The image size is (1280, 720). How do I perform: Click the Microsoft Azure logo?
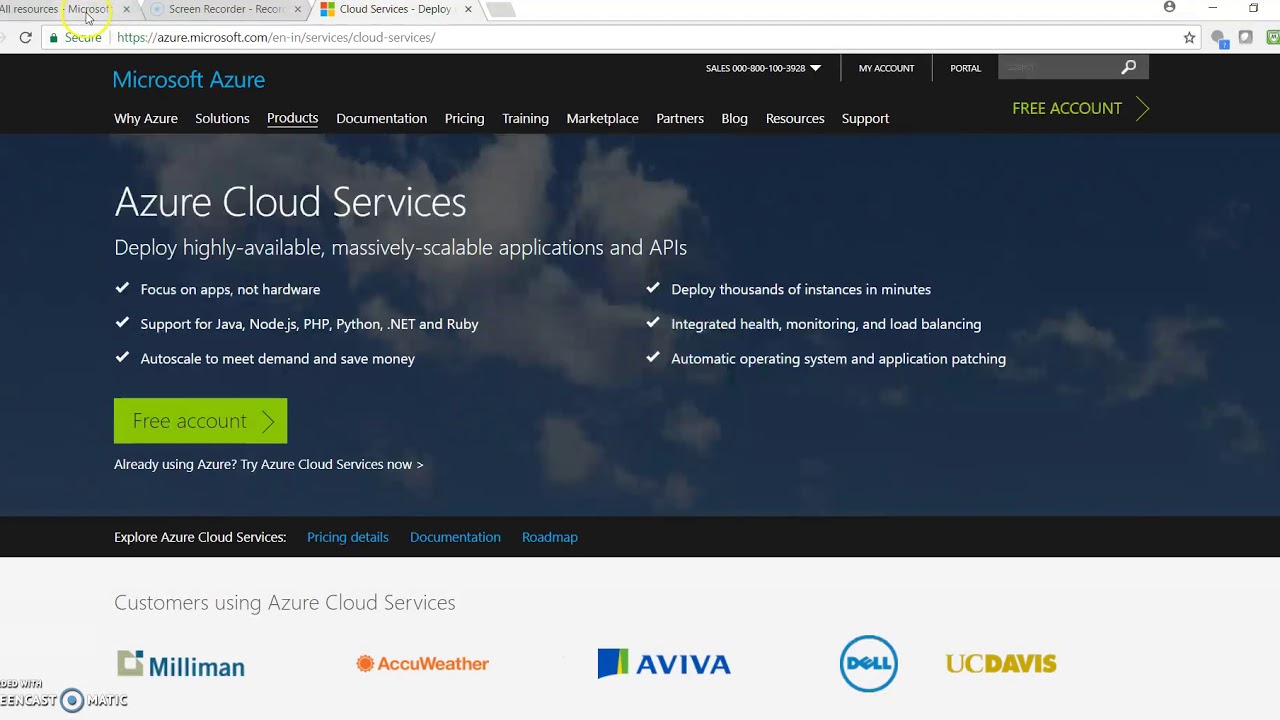tap(189, 79)
